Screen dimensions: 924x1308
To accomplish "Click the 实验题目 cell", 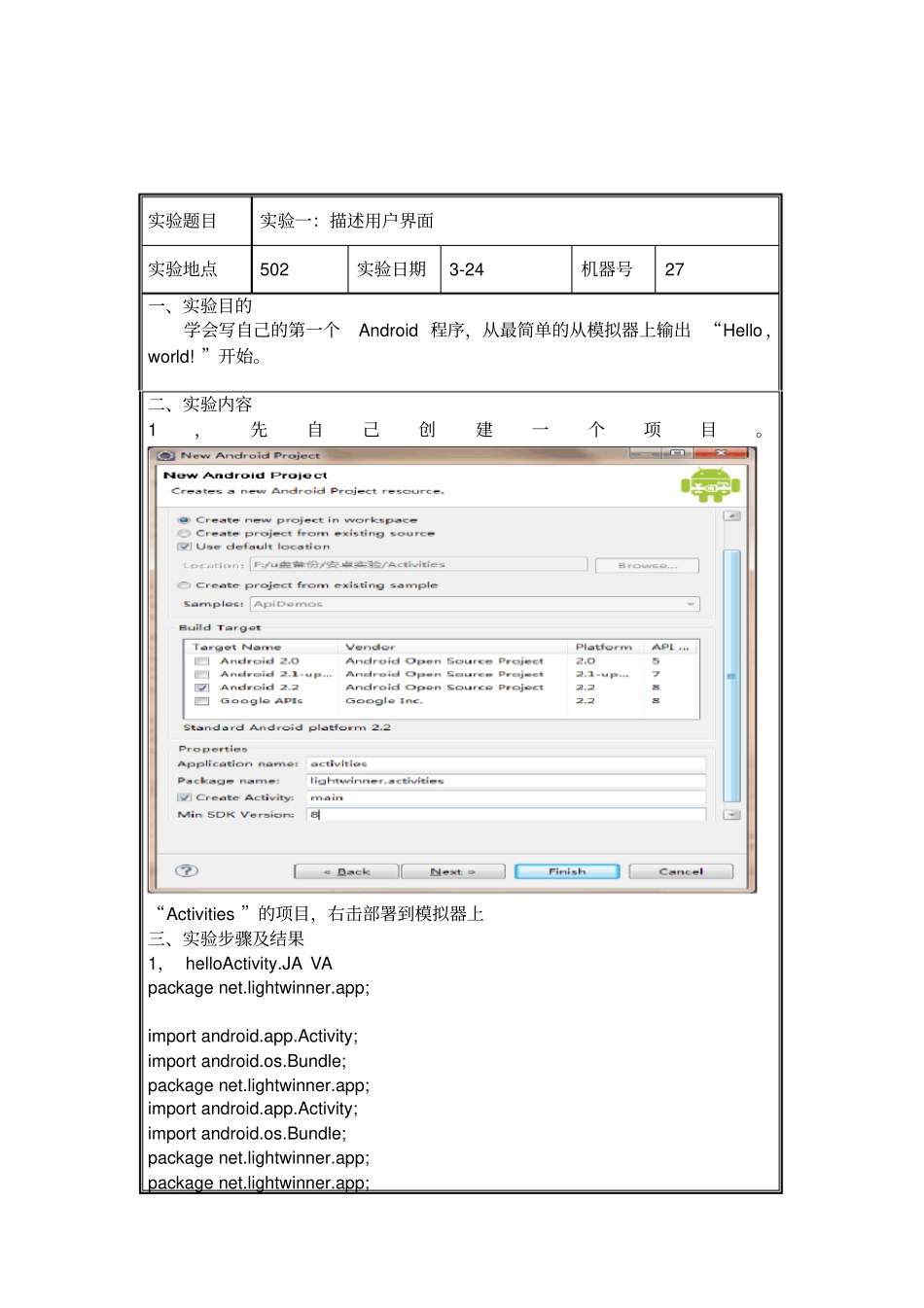I will 197,221.
